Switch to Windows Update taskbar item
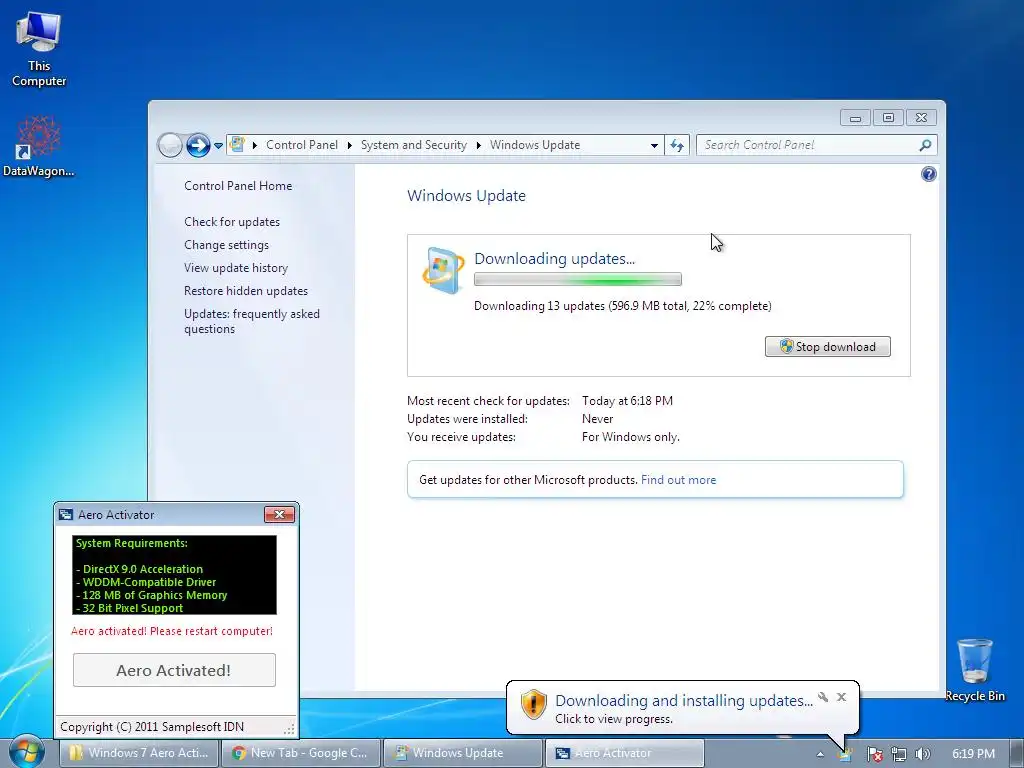 [463, 753]
